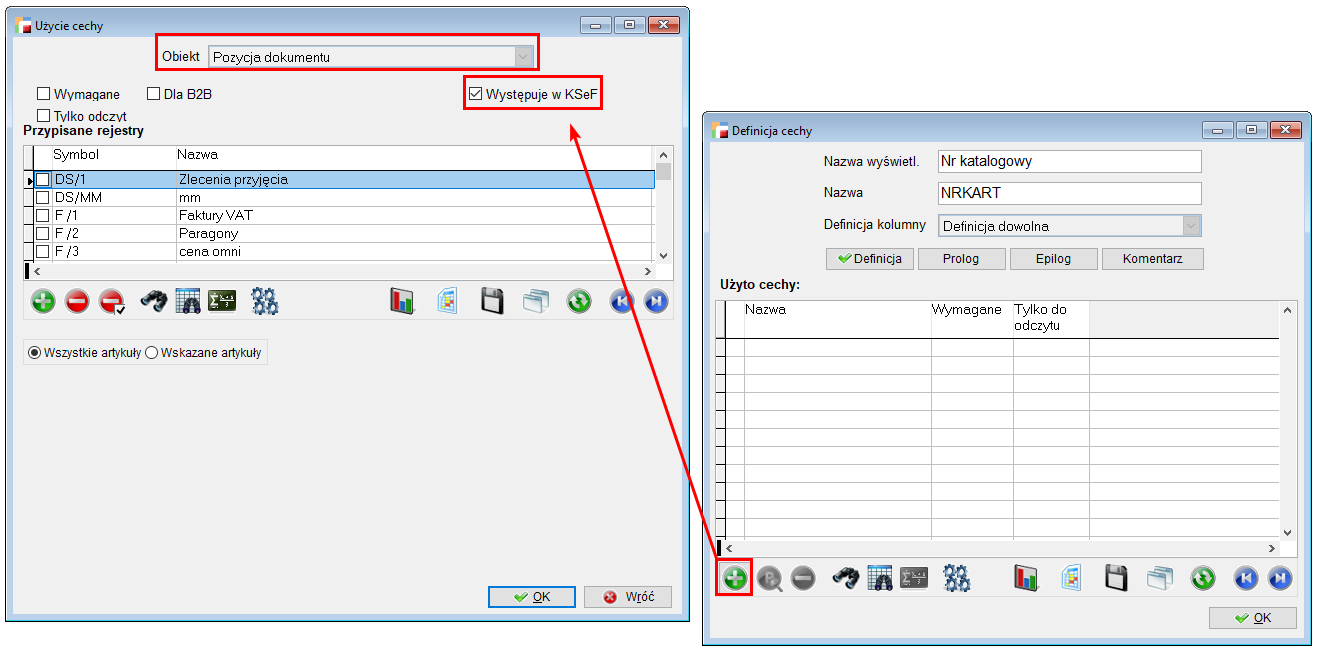Click the green refresh icon in Użycie cechy
This screenshot has width=1317, height=649.
point(579,301)
